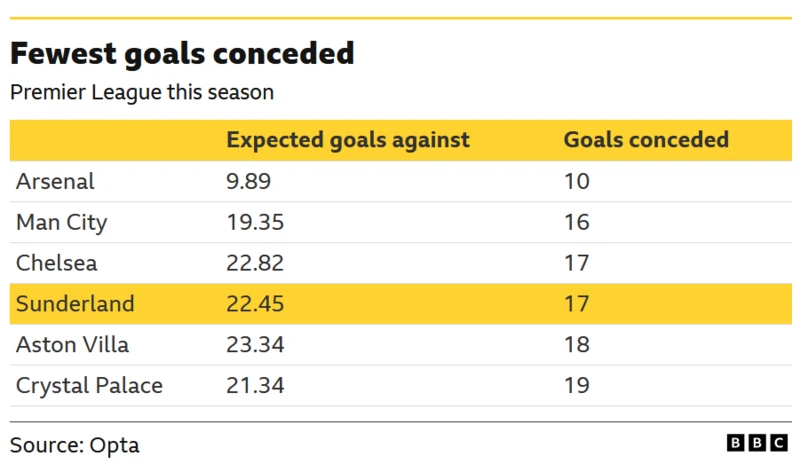Click the BBC logo
This screenshot has width=800, height=472.
pyautogui.click(x=758, y=443)
